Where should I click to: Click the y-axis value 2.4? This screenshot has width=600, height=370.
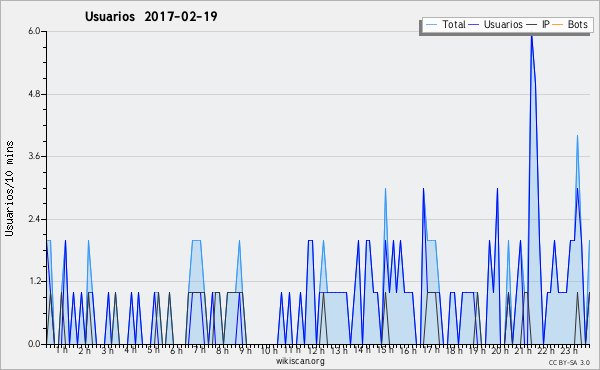pos(34,219)
